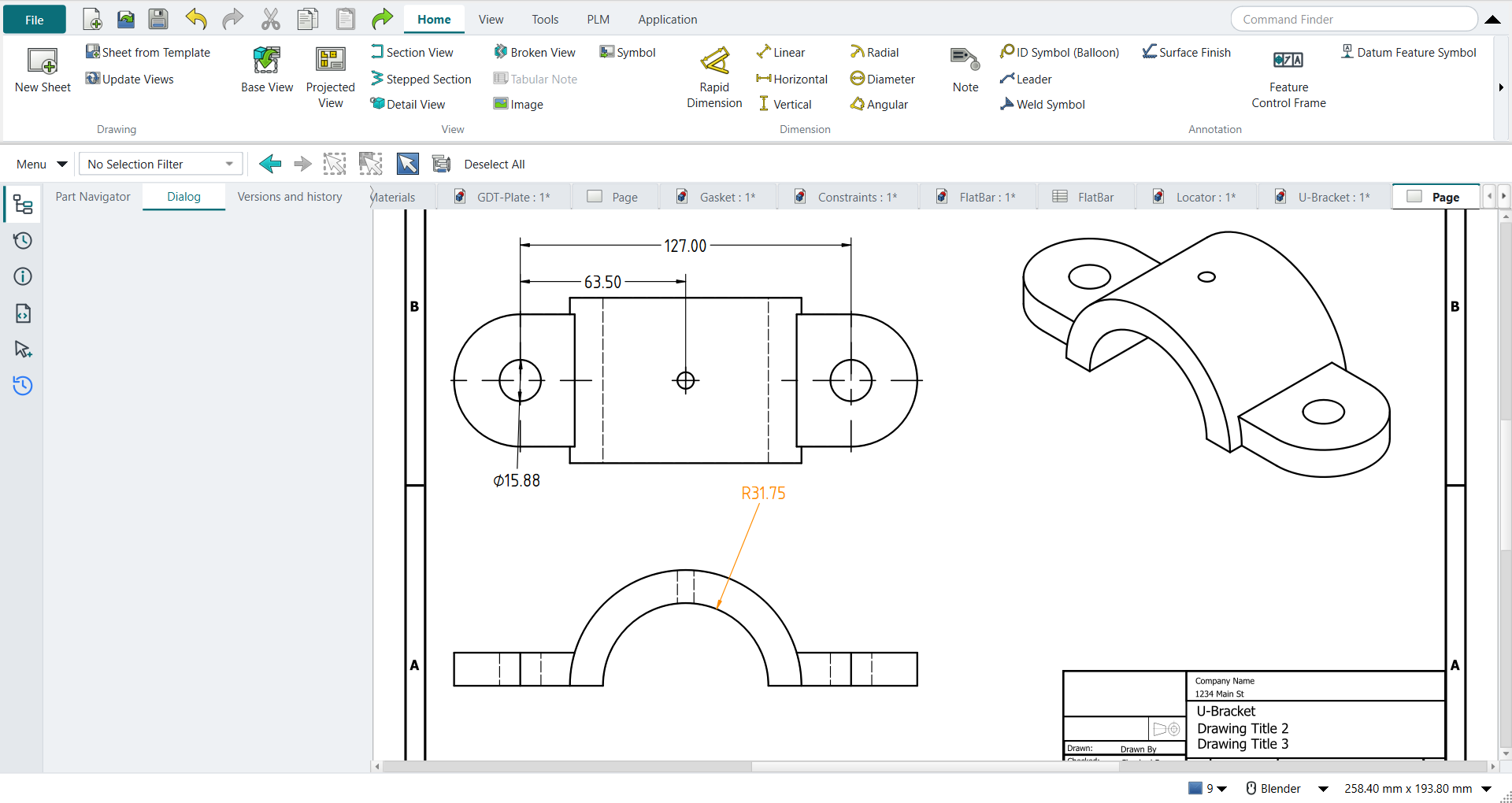This screenshot has height=803, width=1512.
Task: Click the green back arrow
Action: click(x=270, y=164)
